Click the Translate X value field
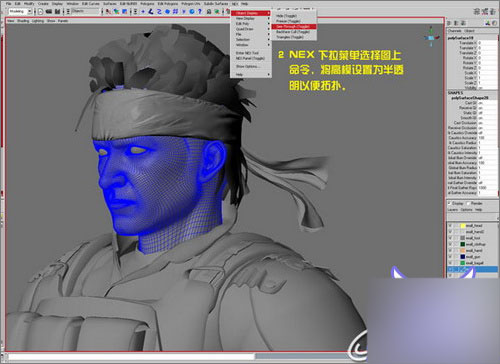Image resolution: width=500 pixels, height=364 pixels. pyautogui.click(x=487, y=43)
